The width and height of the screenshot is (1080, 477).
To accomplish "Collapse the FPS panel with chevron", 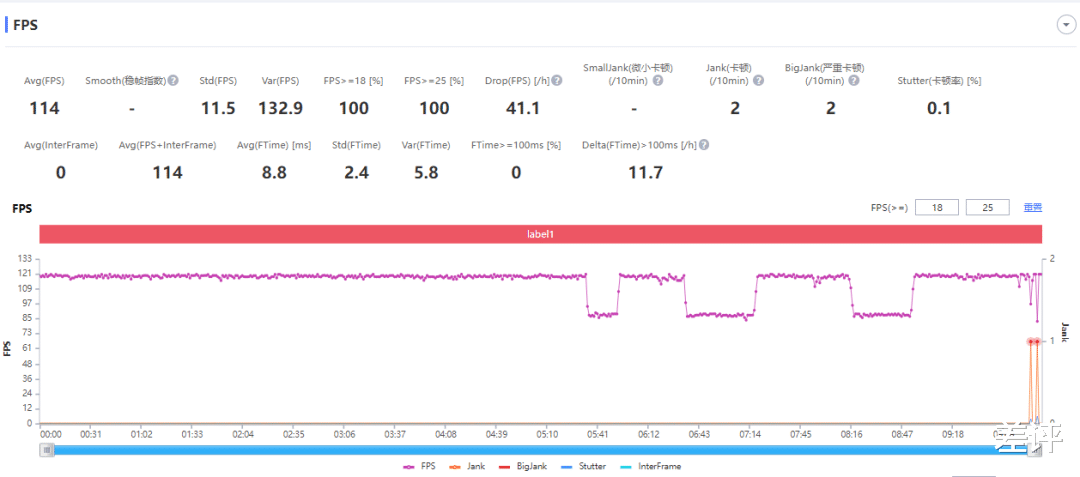I will pos(1065,25).
